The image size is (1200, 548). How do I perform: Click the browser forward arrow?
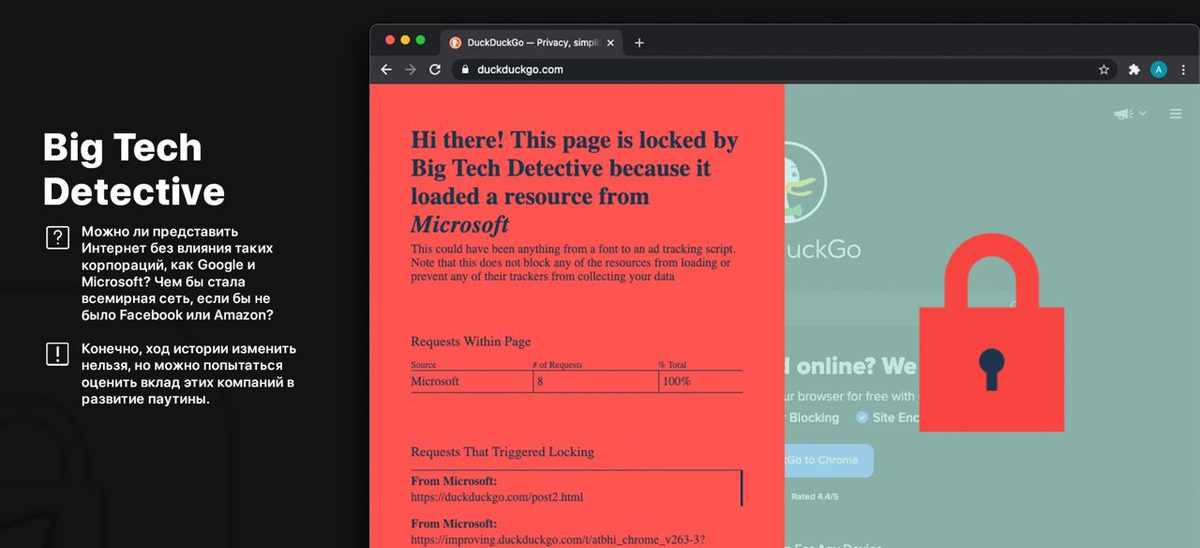point(410,70)
